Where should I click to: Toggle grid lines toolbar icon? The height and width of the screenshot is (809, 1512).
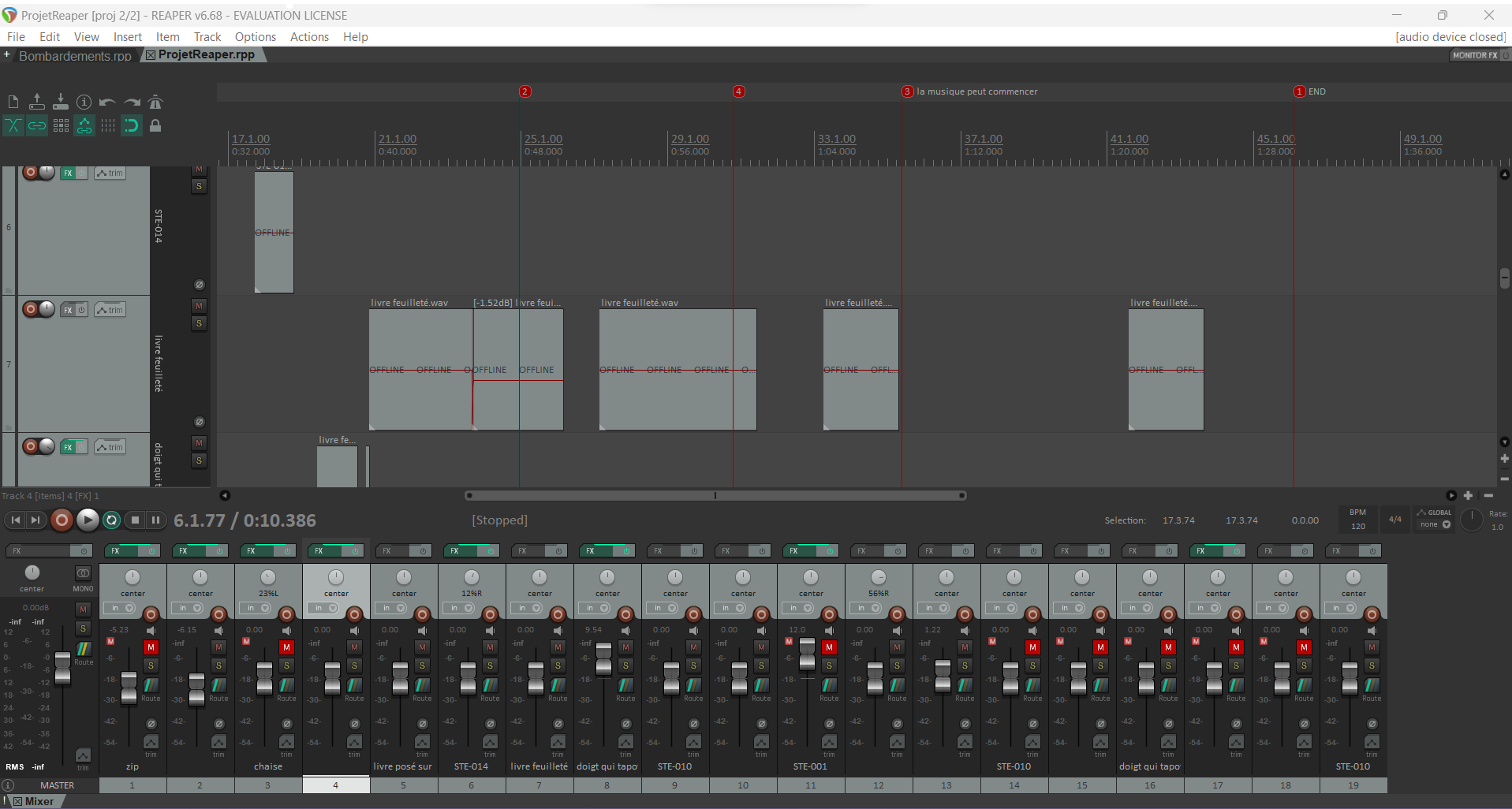pyautogui.click(x=108, y=125)
